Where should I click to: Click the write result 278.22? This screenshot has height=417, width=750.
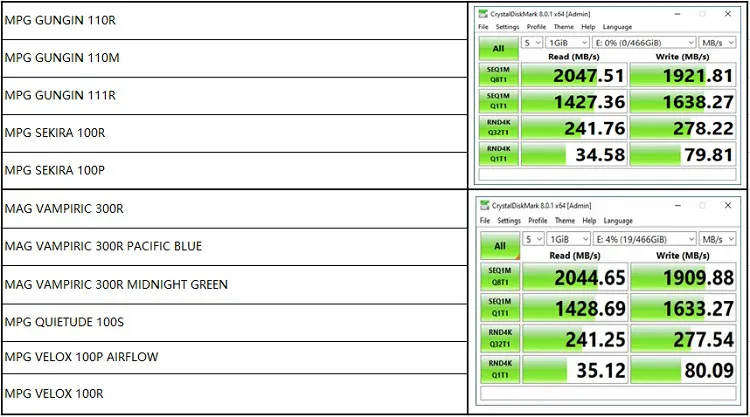[x=683, y=128]
